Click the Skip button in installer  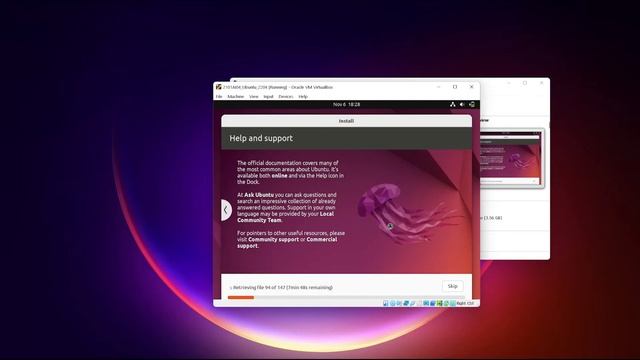click(x=453, y=286)
